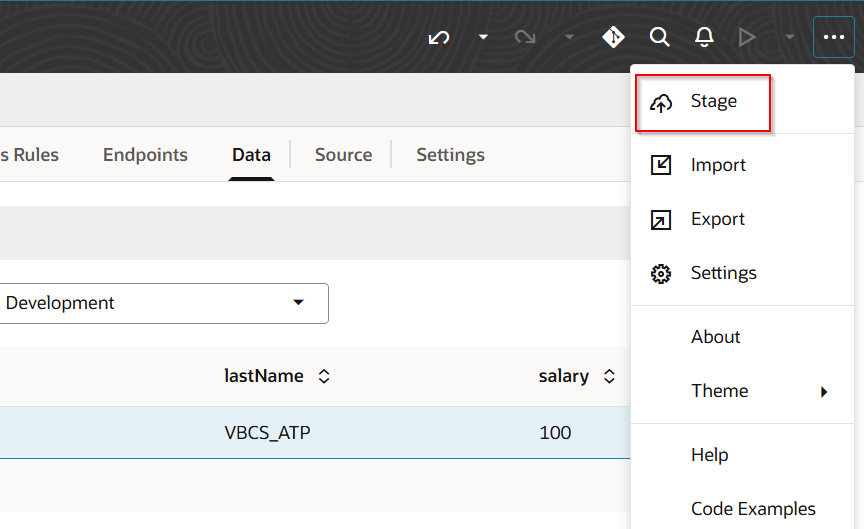Screen dimensions: 864x529
Task: Choose Import from the menu
Action: tap(717, 165)
